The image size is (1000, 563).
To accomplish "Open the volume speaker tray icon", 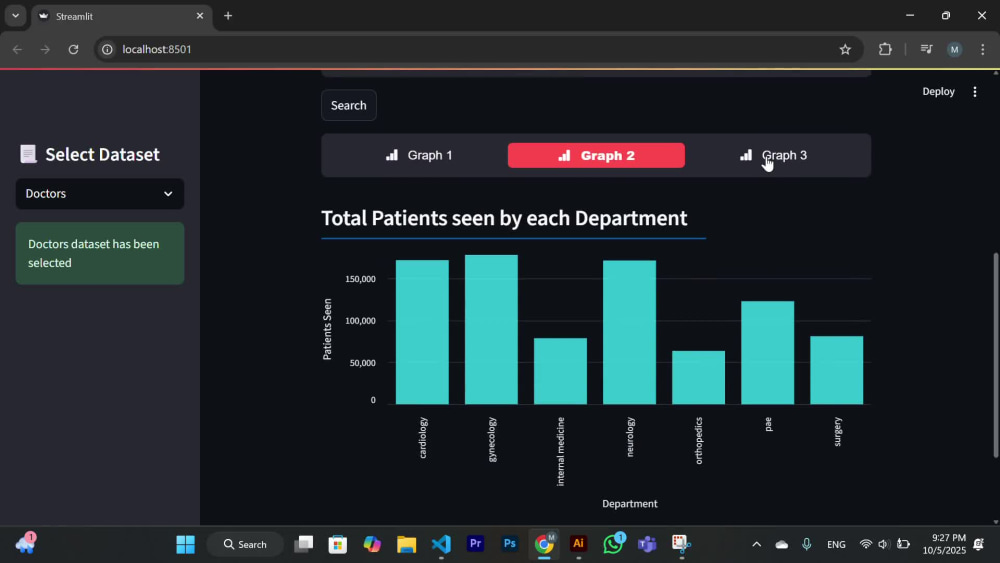I will pyautogui.click(x=883, y=544).
